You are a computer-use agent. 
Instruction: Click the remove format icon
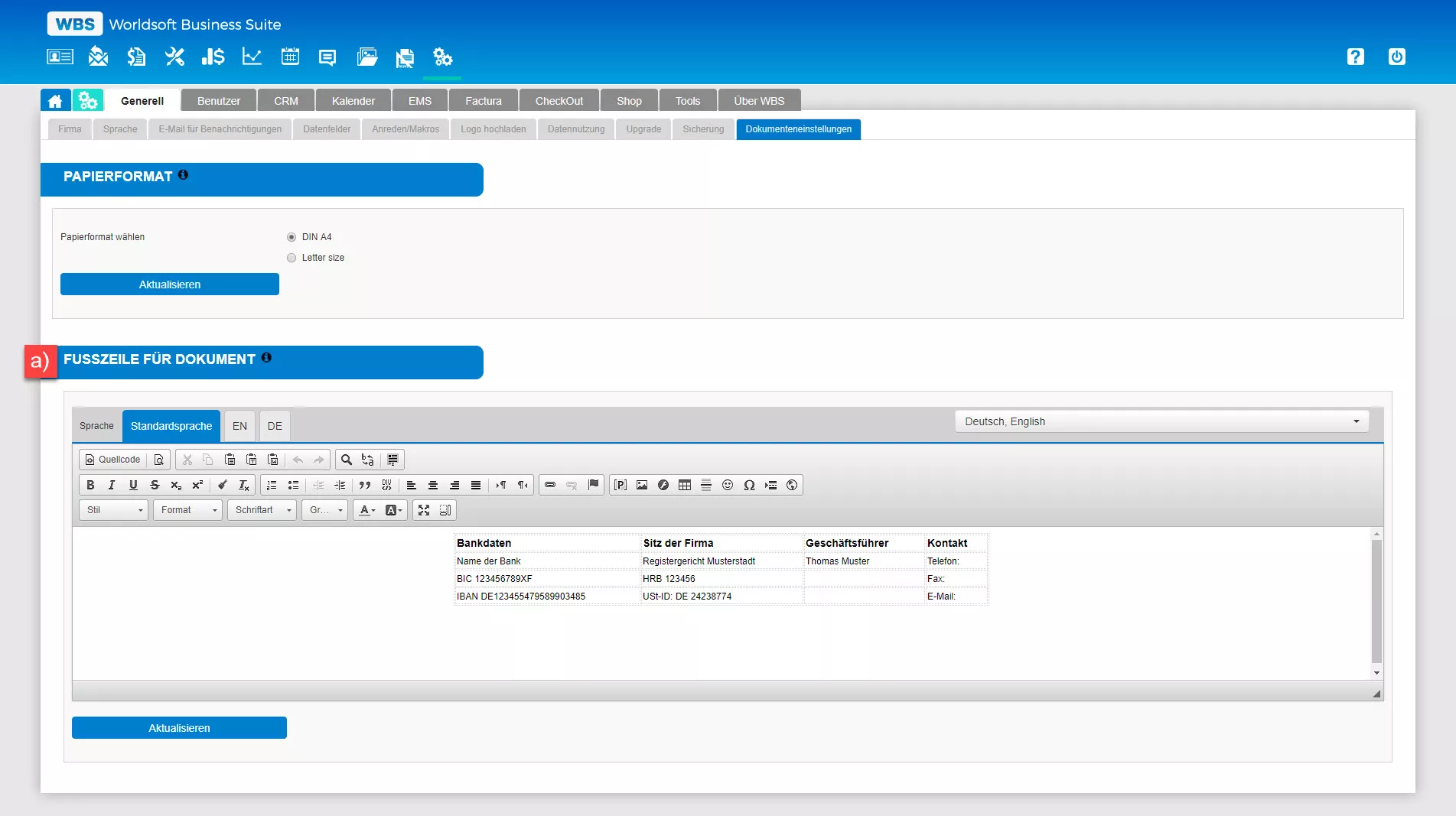244,485
